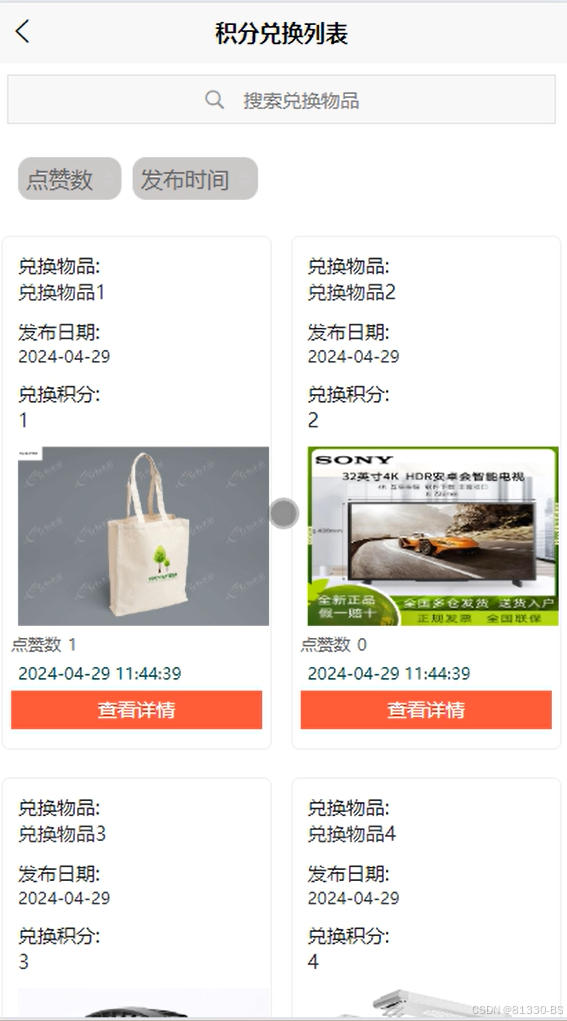Open the canvas tote bag image

tap(143, 536)
